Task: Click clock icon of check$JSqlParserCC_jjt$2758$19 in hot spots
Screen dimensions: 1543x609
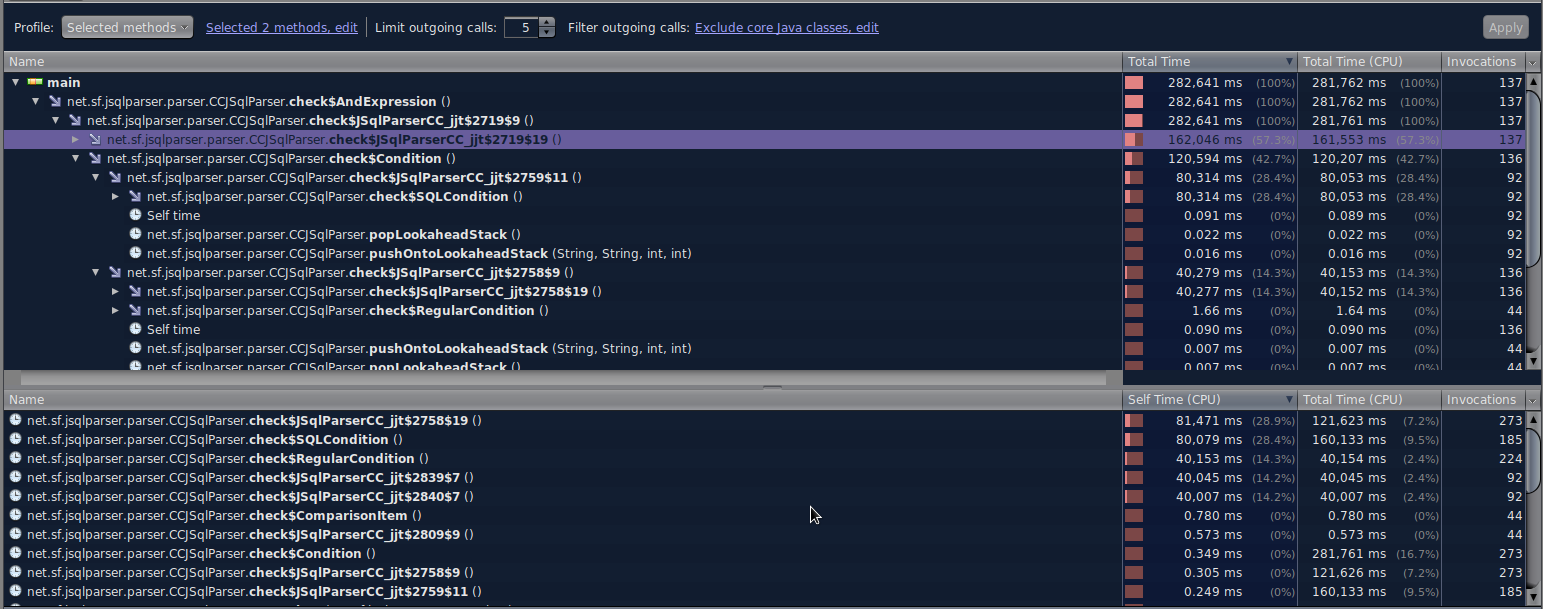Action: 15,421
